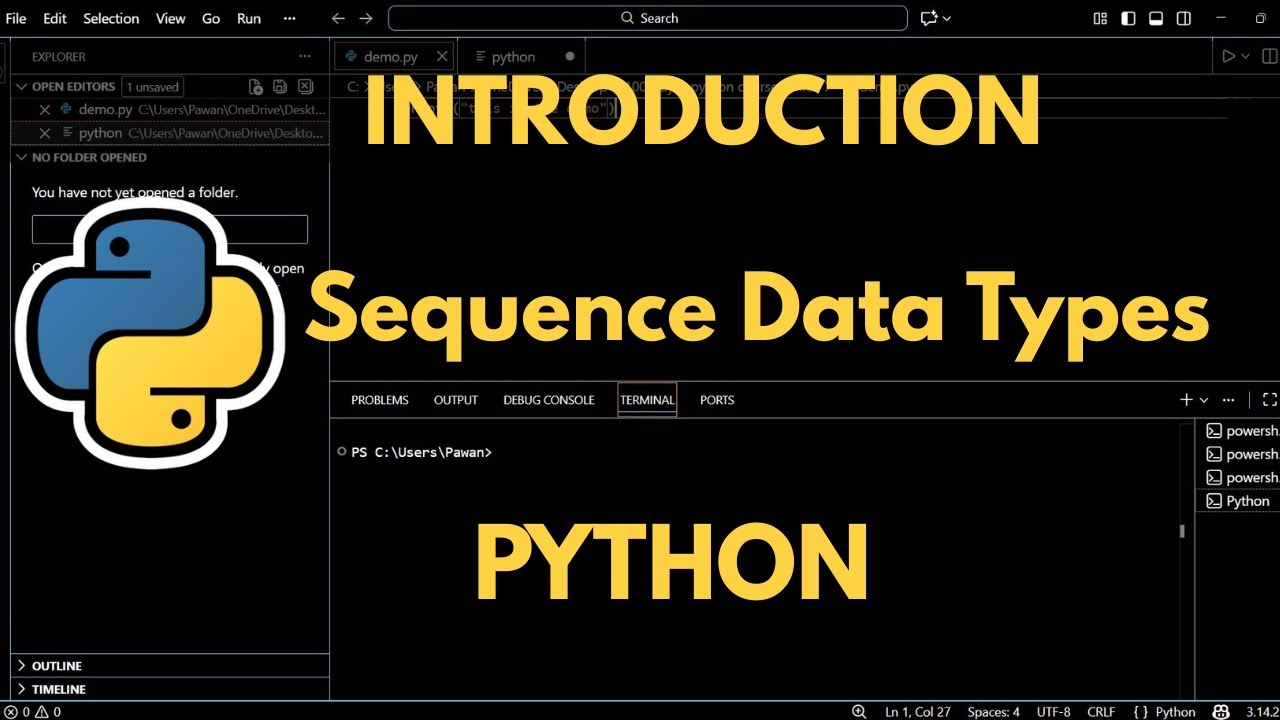Click the PS C:\Users\Pawan> prompt
The width and height of the screenshot is (1280, 720).
click(421, 452)
